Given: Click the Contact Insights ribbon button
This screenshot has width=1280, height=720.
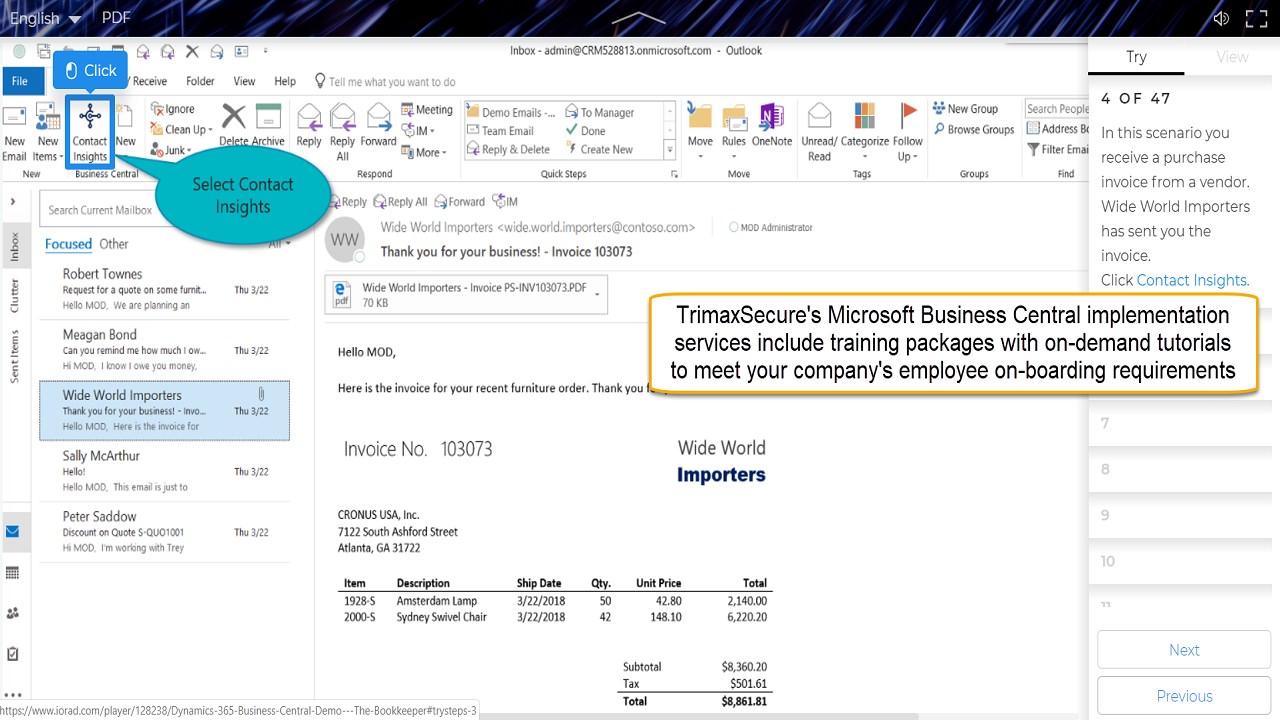Looking at the screenshot, I should pos(90,132).
